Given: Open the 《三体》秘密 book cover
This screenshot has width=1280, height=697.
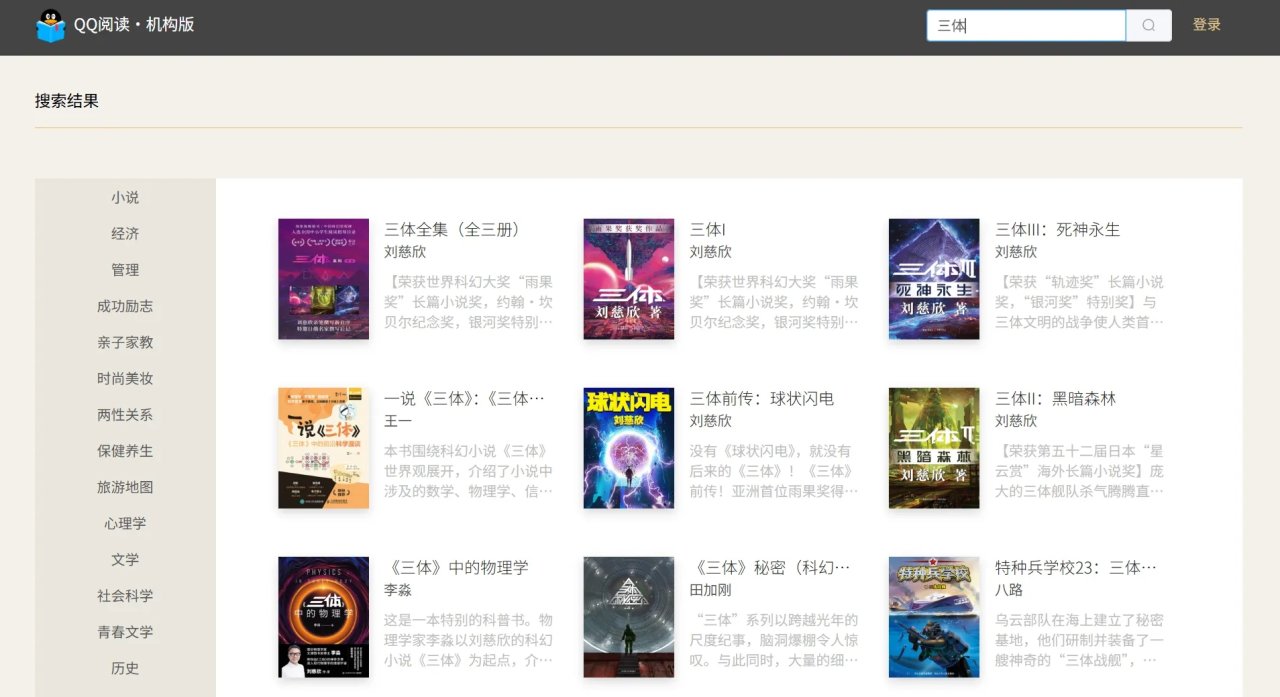Looking at the screenshot, I should point(629,617).
